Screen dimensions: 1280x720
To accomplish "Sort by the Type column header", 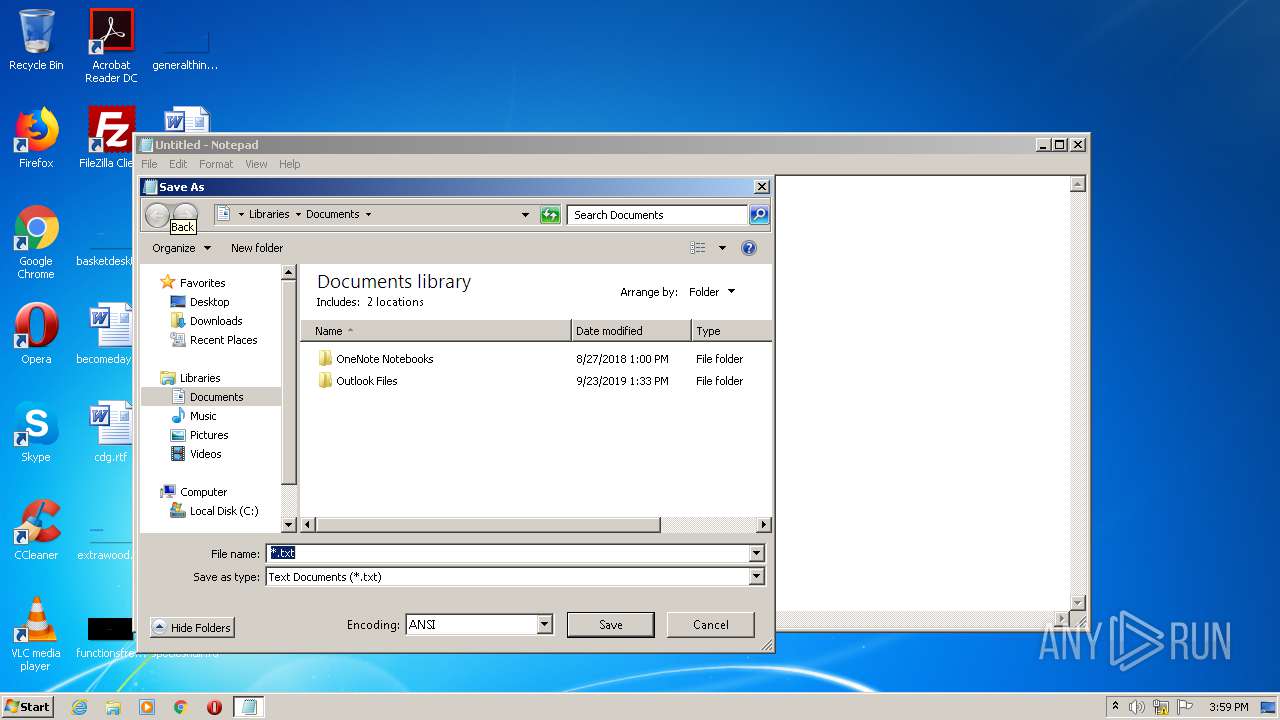I will tap(731, 331).
